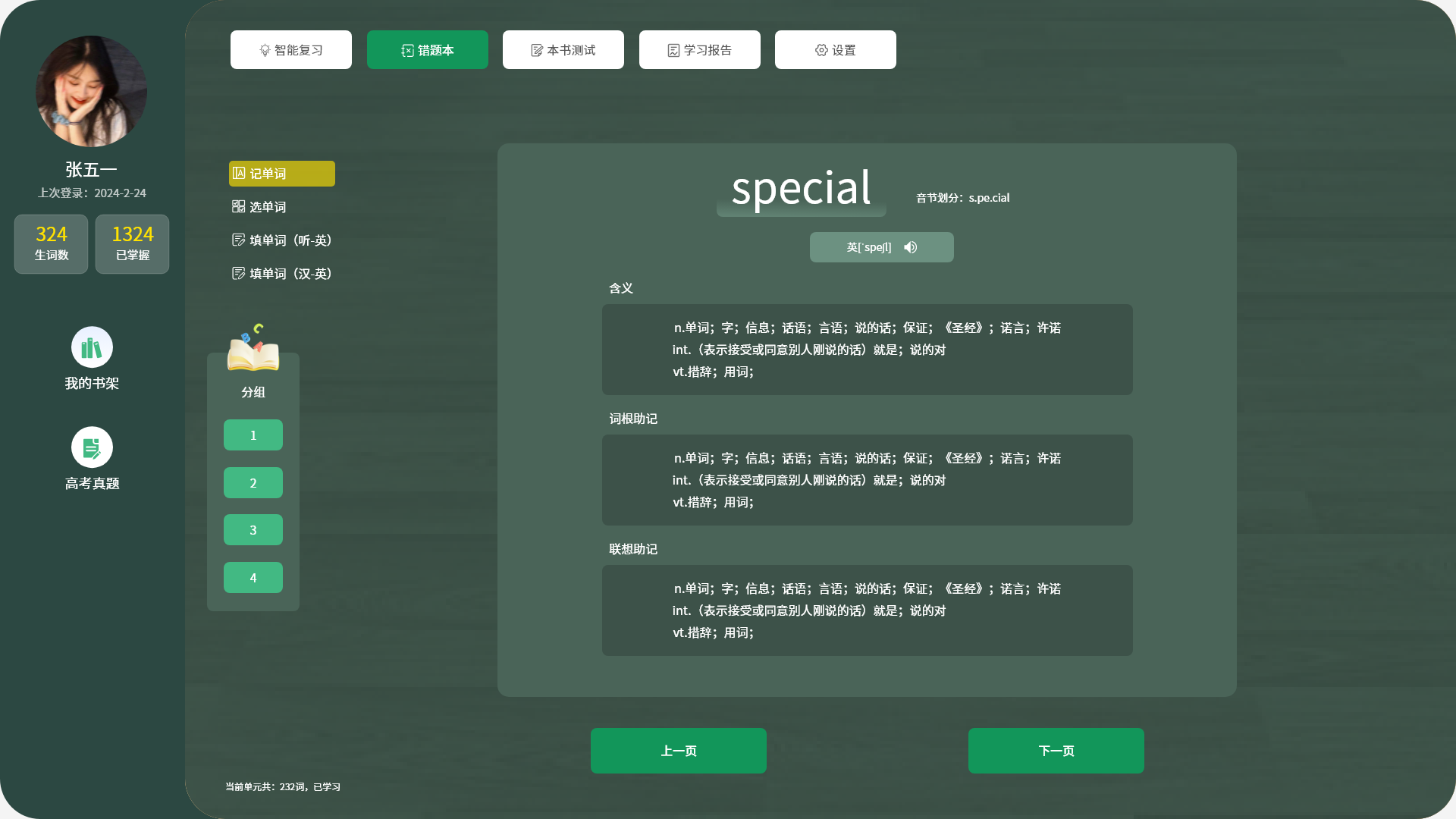View the 学习报告 tab
This screenshot has height=819, width=1456.
699,50
